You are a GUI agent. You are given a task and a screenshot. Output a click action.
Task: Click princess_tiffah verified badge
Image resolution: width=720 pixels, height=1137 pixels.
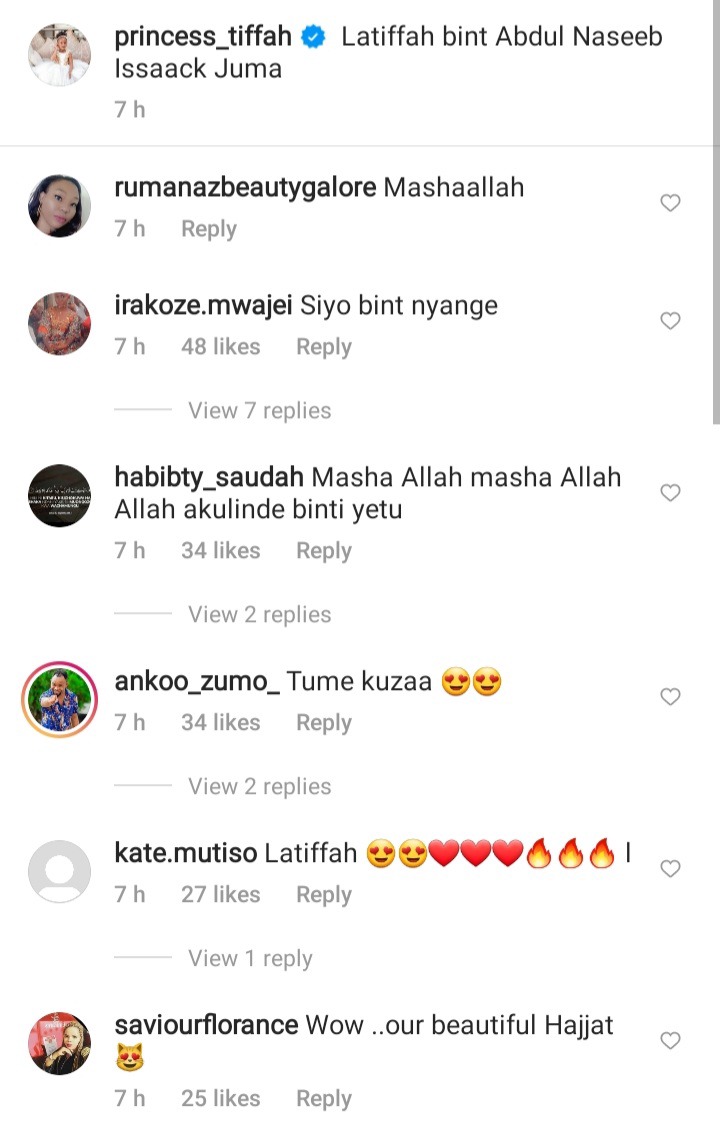click(313, 37)
